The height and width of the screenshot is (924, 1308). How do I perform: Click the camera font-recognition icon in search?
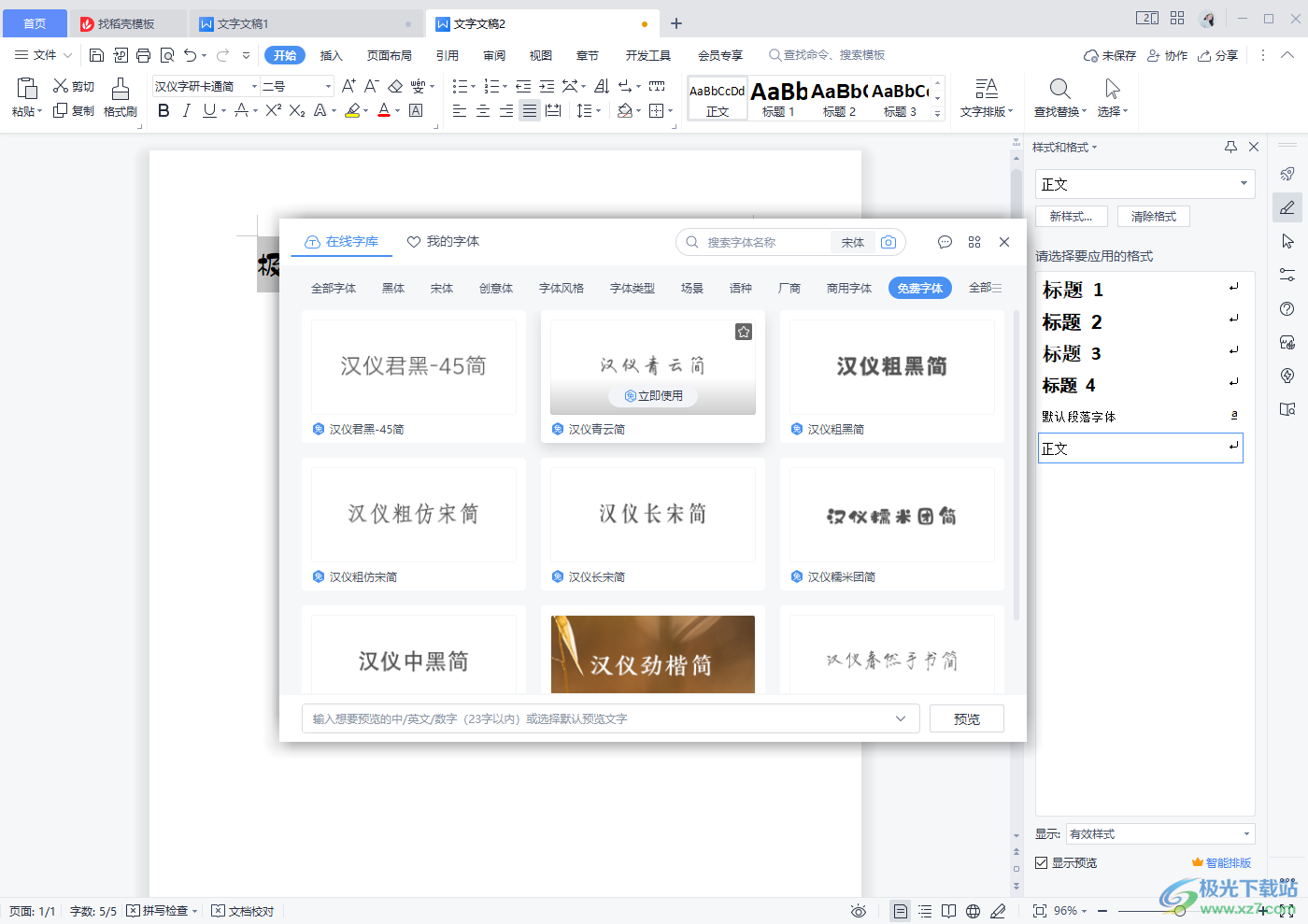[x=889, y=242]
